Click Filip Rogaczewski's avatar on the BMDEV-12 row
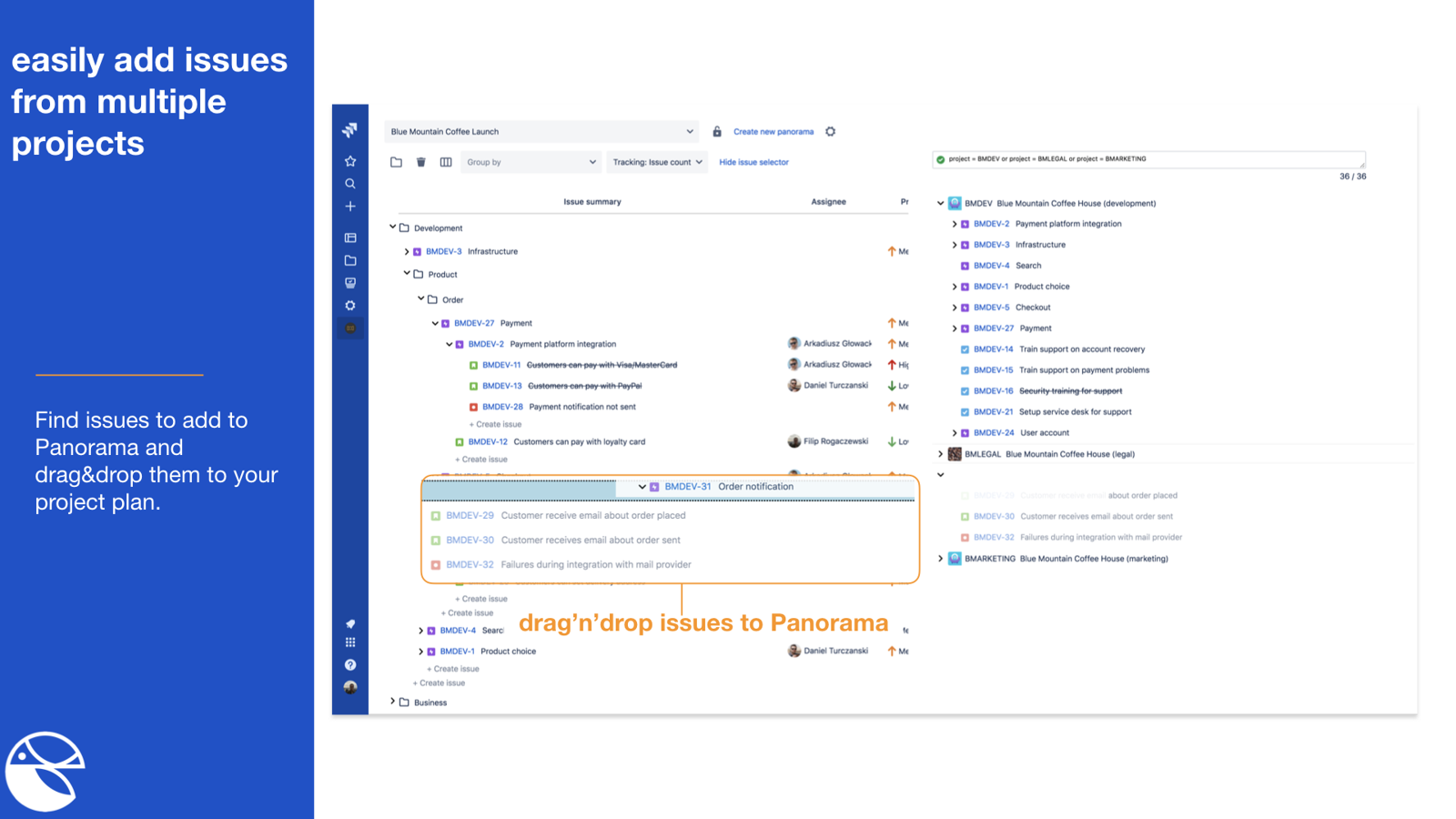Viewport: 1456px width, 819px height. [794, 441]
